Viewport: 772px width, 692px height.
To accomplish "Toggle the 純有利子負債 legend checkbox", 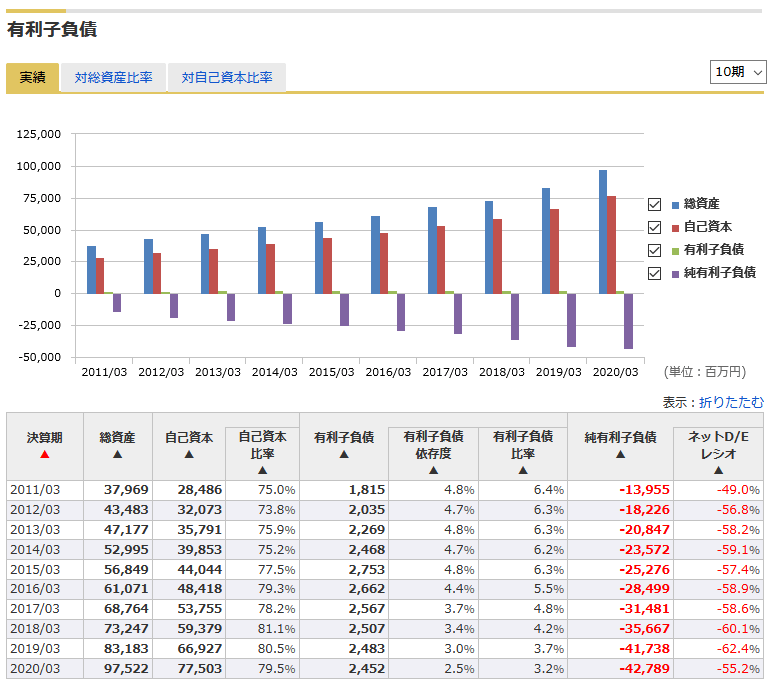I will (x=655, y=273).
